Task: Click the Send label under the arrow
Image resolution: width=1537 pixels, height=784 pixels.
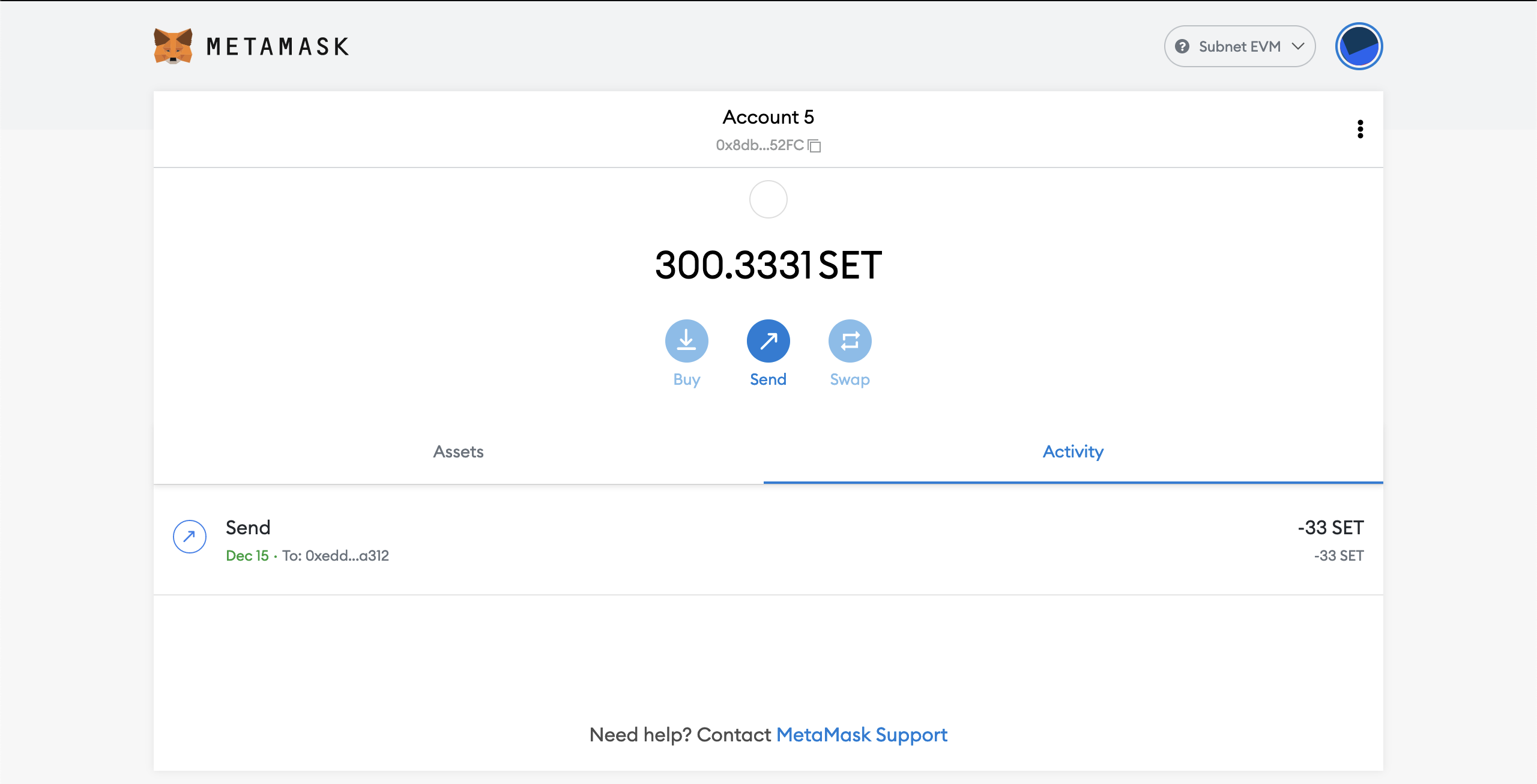Action: click(x=768, y=379)
